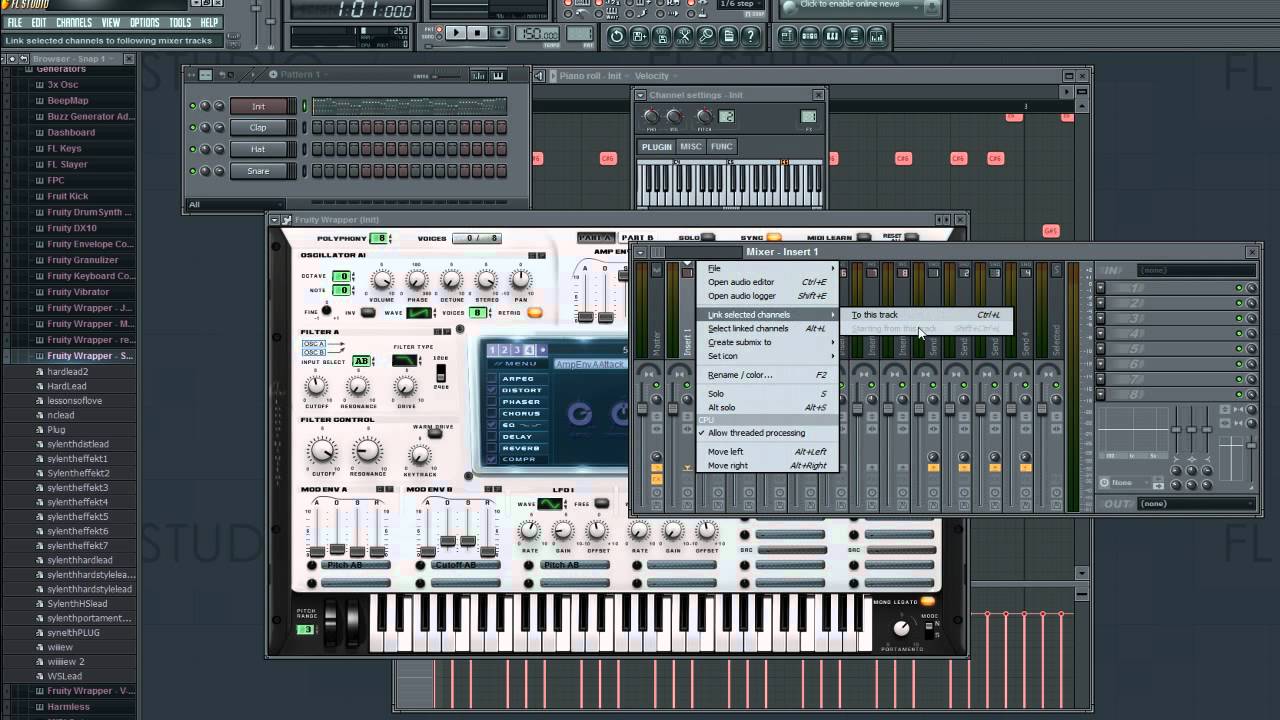Viewport: 1280px width, 720px height.
Task: Open the piano roll toolbar icon
Action: 832,36
